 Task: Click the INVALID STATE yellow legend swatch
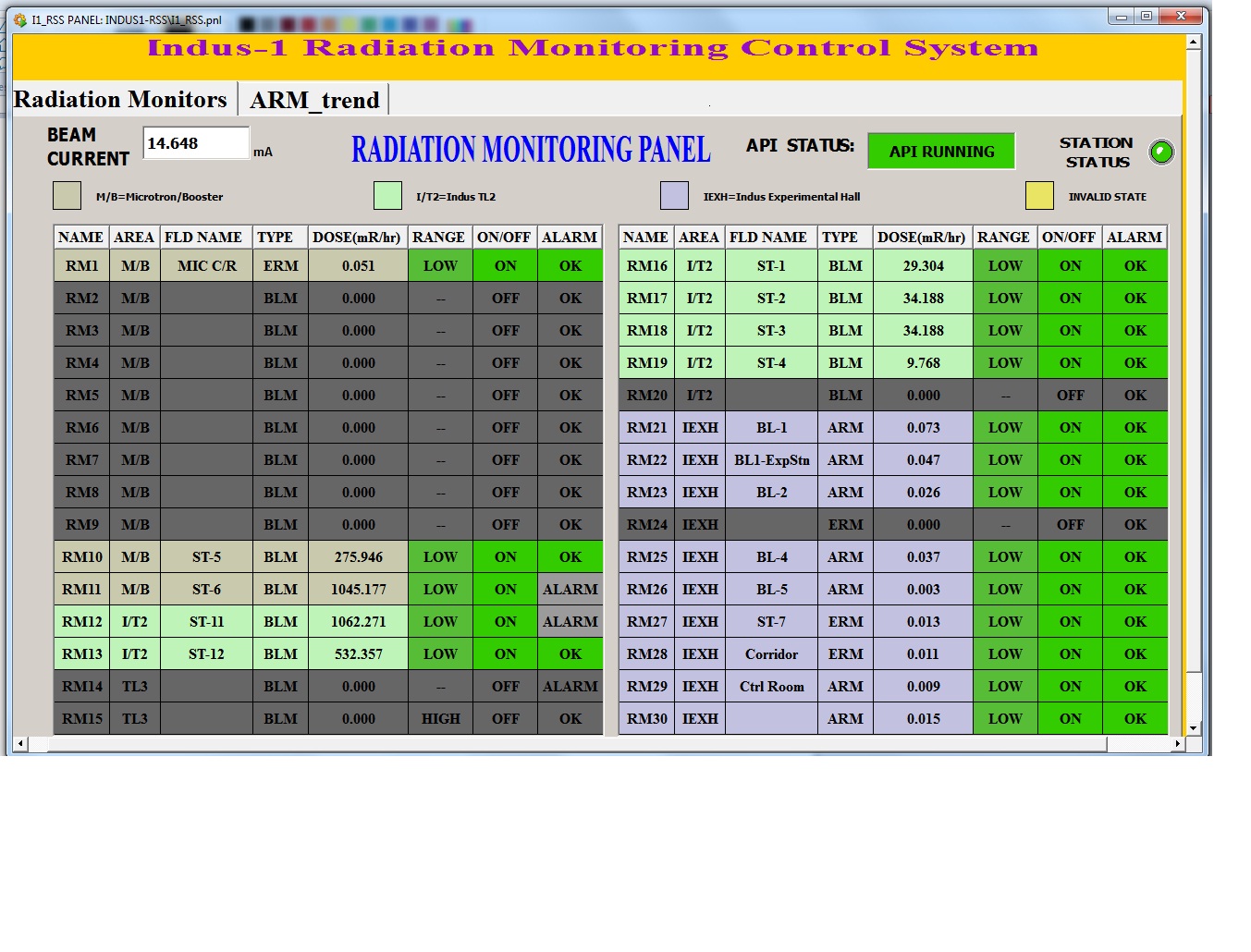click(1039, 196)
